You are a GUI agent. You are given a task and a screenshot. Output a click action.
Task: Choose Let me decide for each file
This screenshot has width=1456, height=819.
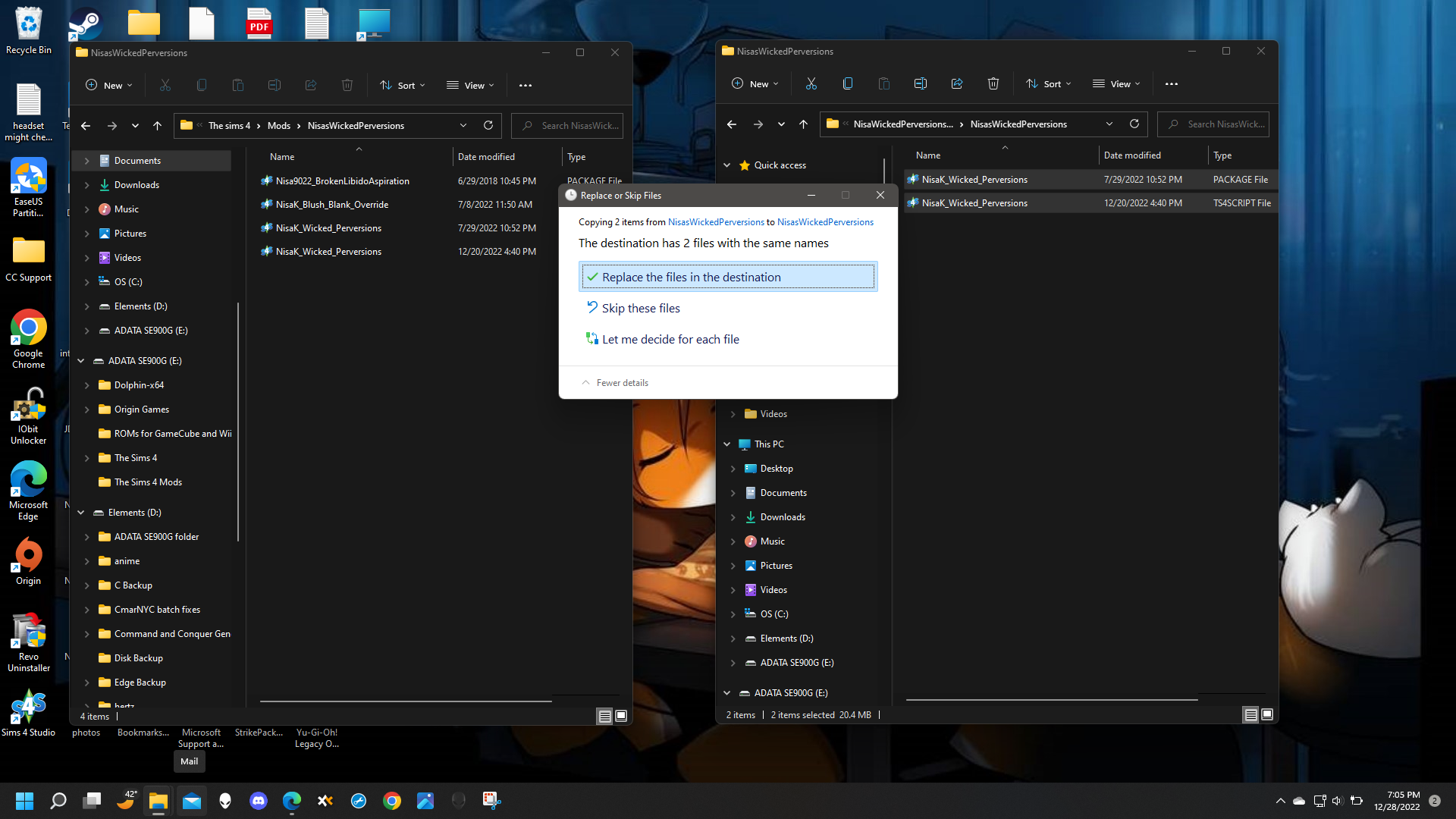pos(728,339)
